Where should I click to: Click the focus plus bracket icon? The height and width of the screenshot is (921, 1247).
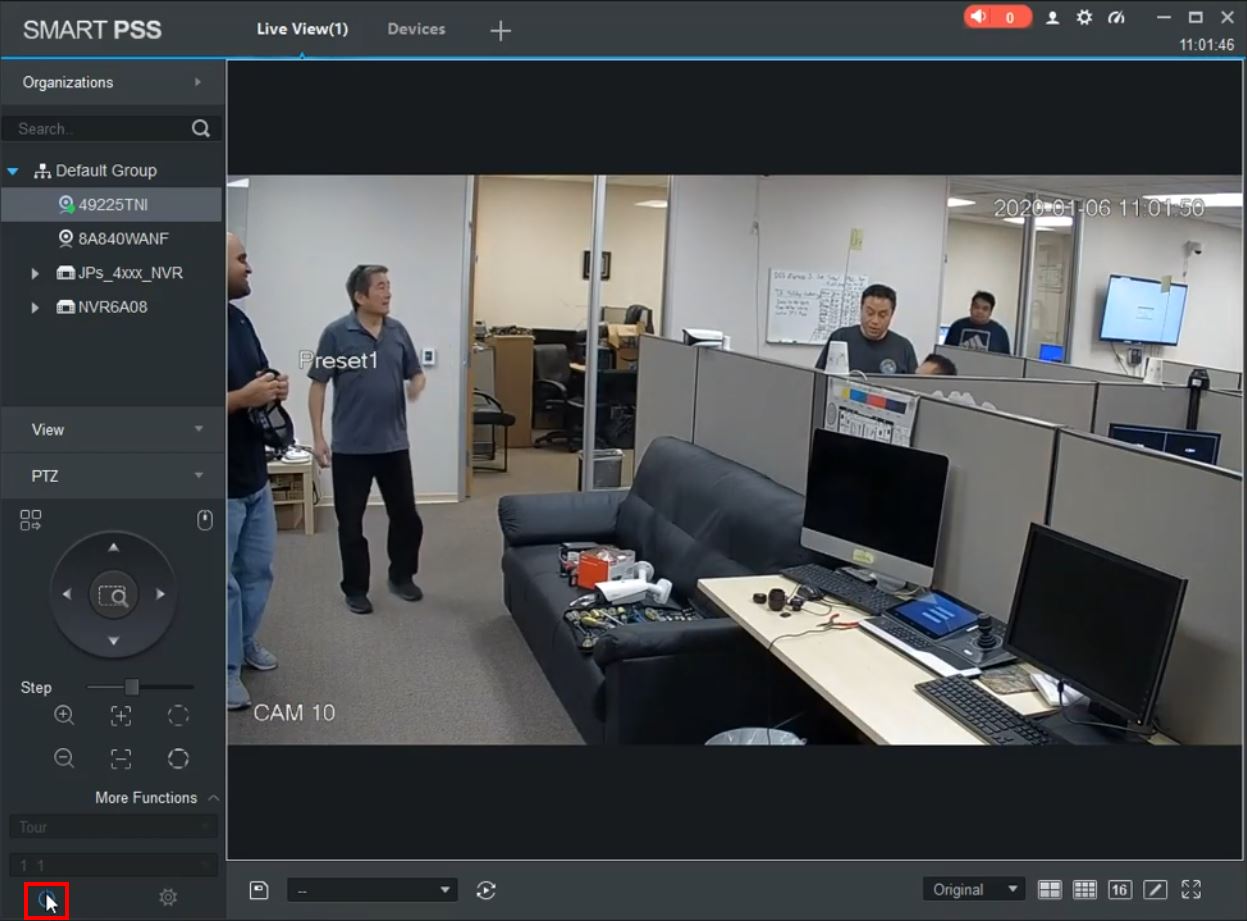[120, 715]
